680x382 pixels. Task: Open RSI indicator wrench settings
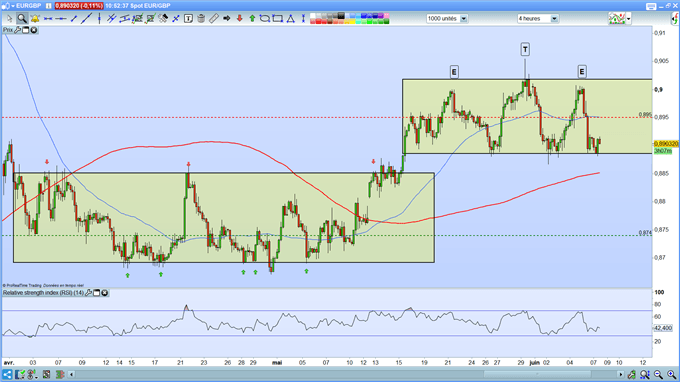click(88, 293)
